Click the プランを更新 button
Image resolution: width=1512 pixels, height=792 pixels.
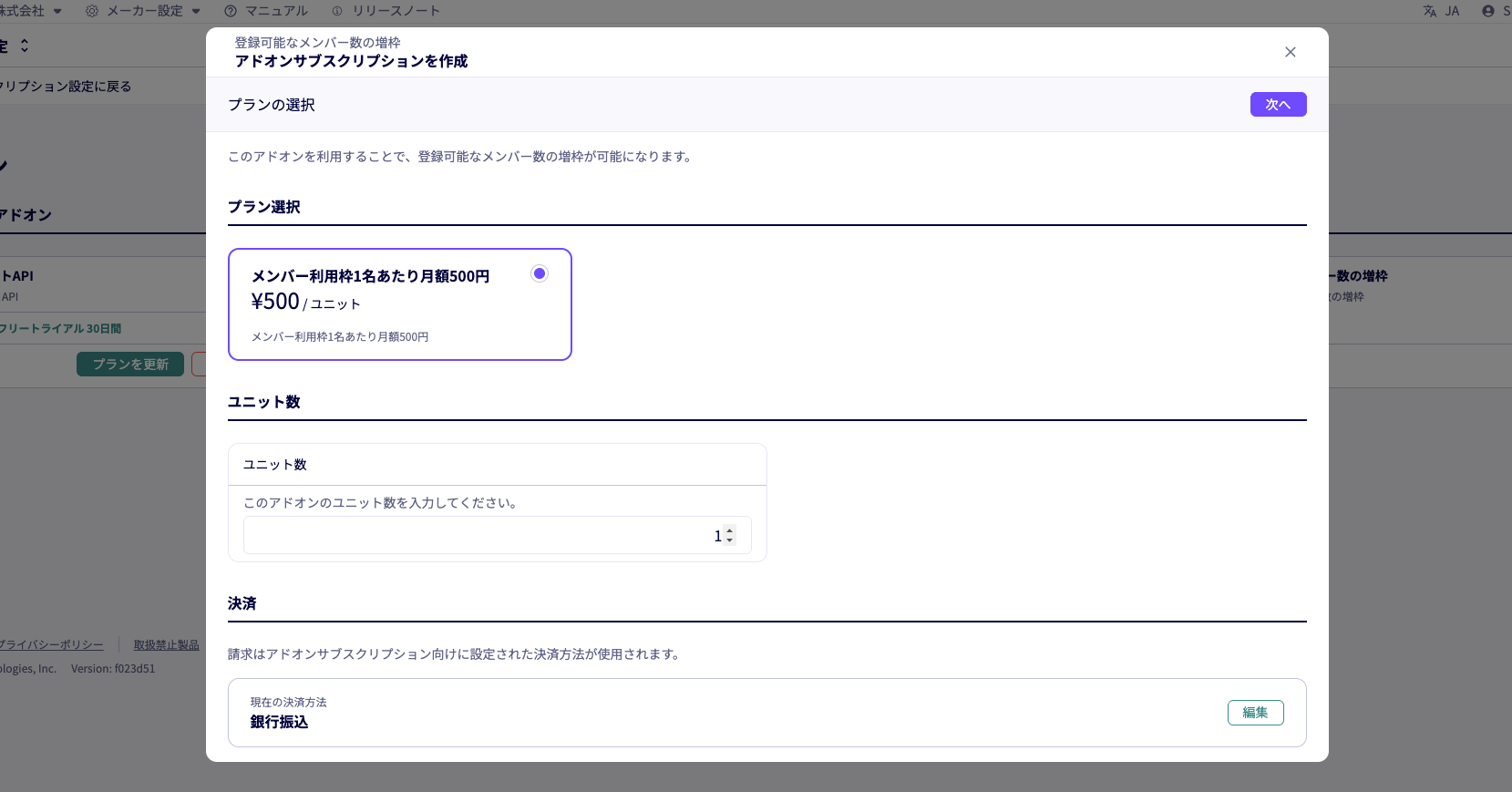tap(130, 365)
